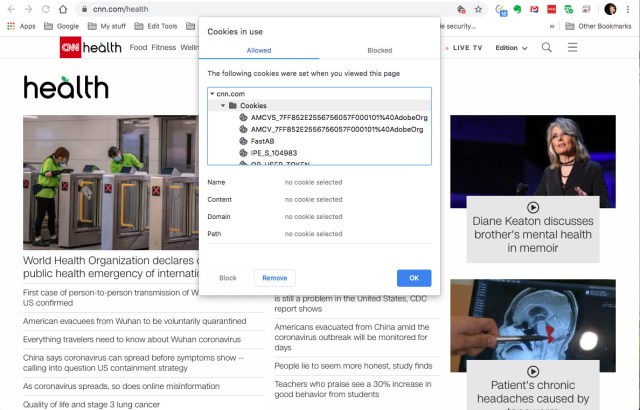Open the Apps grid shortcut

(x=22, y=26)
